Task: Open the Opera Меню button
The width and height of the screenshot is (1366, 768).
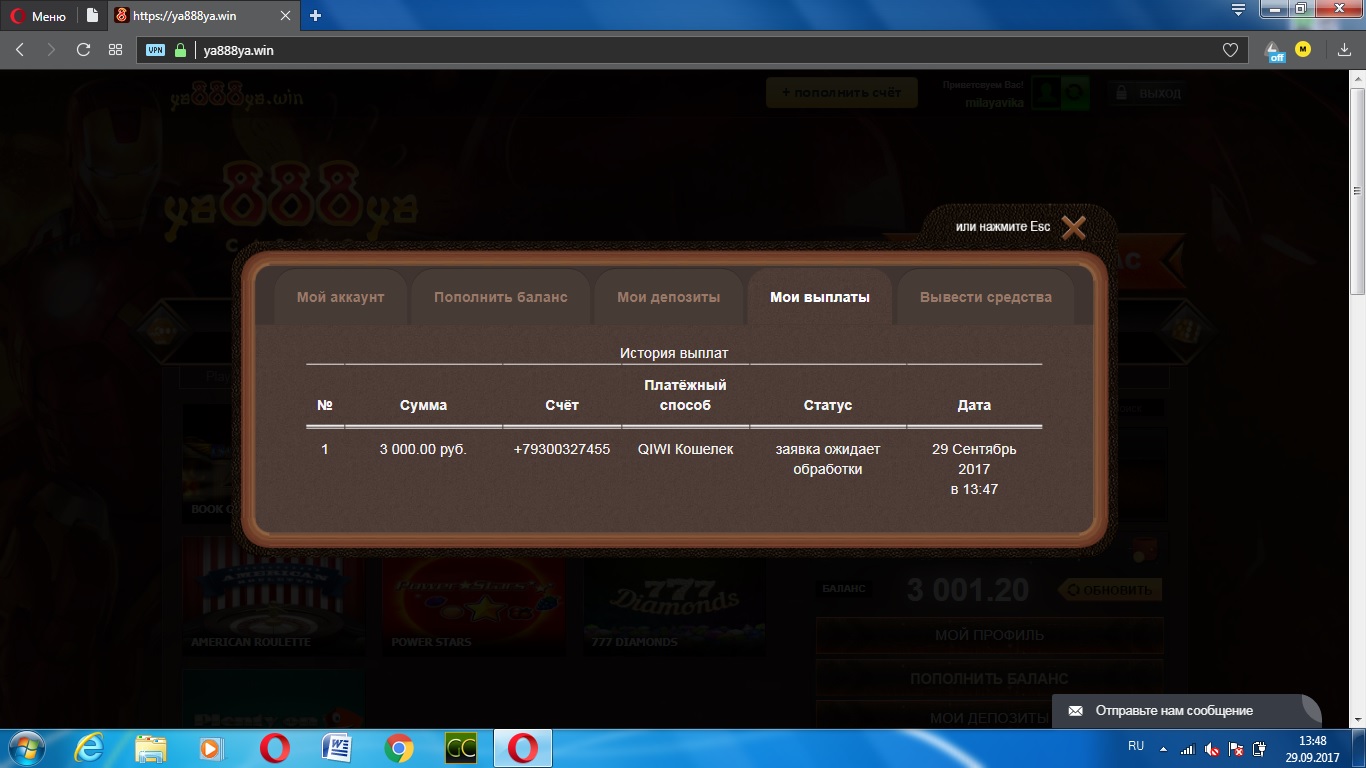Action: [38, 15]
